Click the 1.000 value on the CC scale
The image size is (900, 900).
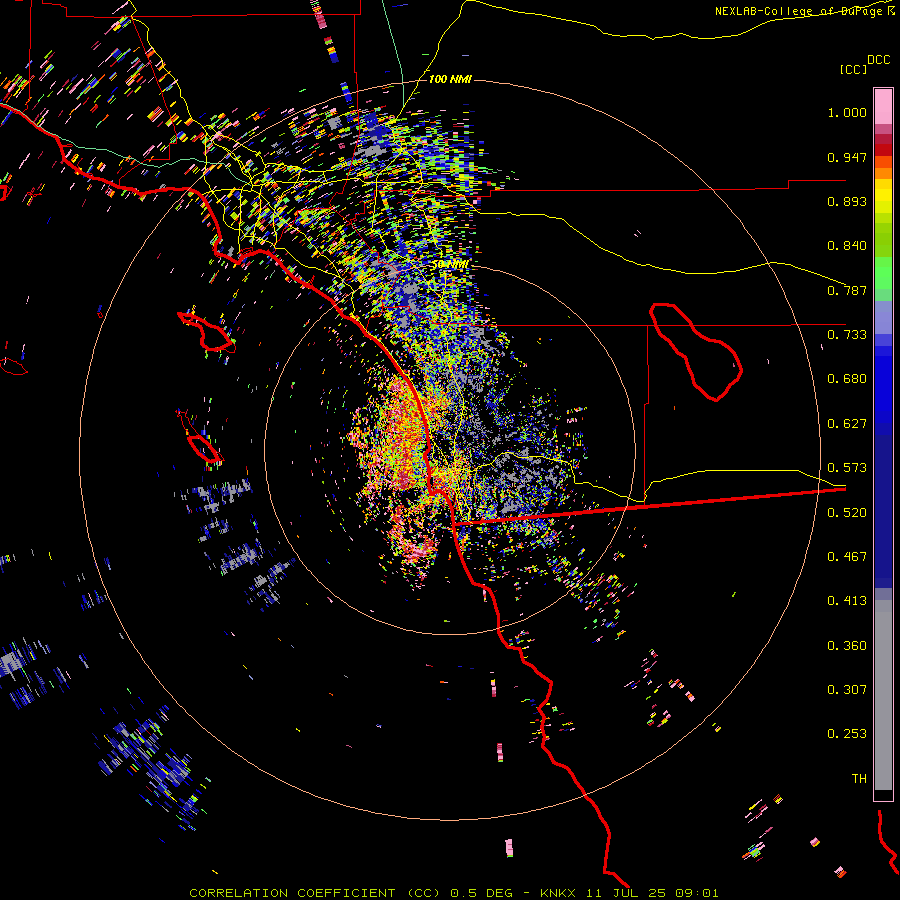point(847,112)
